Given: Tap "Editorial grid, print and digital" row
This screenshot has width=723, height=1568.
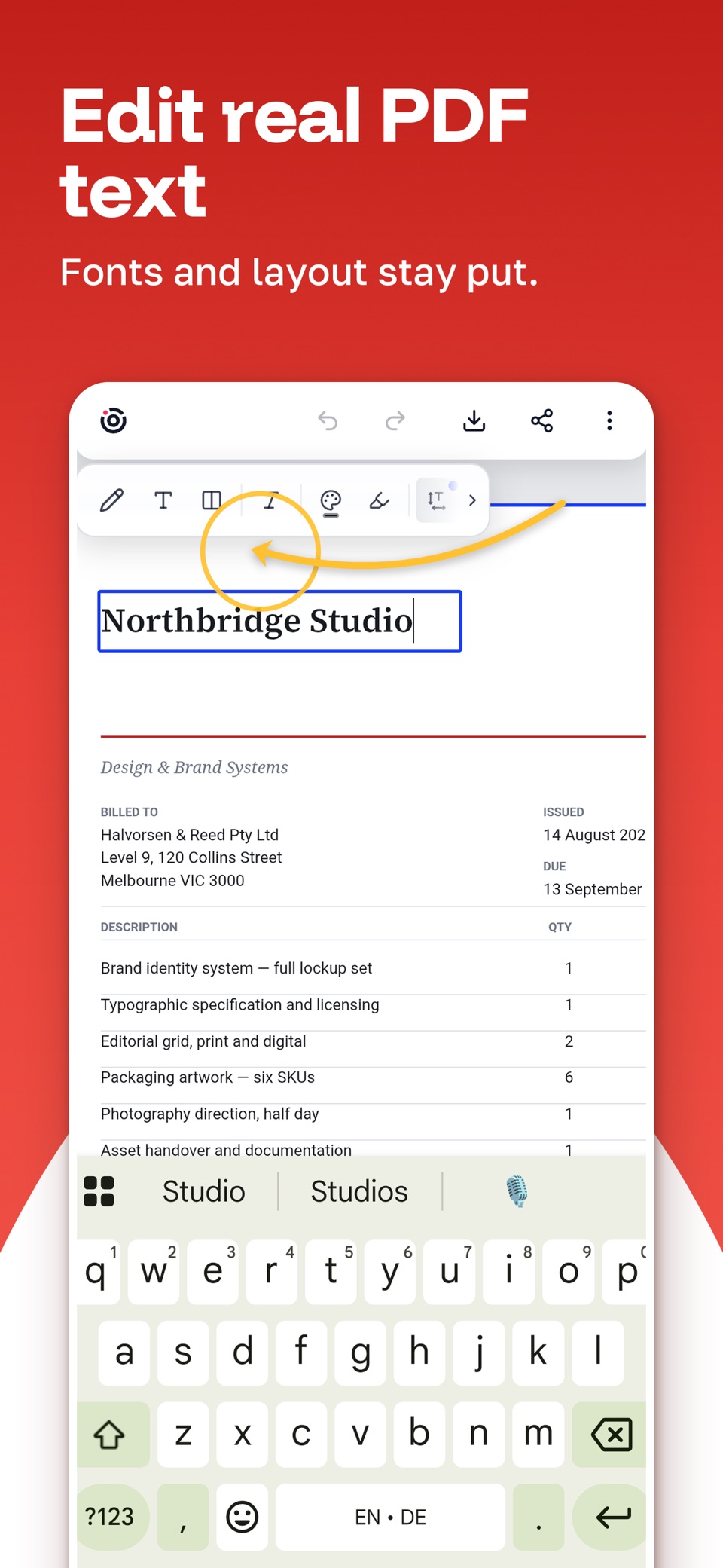Looking at the screenshot, I should (x=203, y=1041).
